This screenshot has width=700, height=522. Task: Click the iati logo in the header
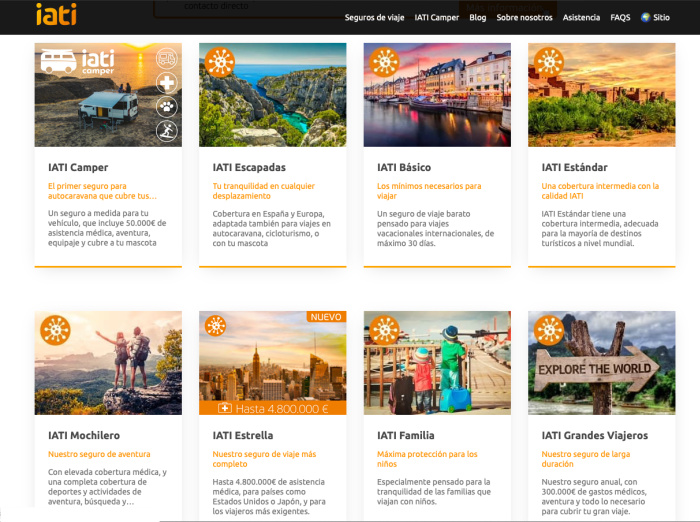tap(56, 14)
